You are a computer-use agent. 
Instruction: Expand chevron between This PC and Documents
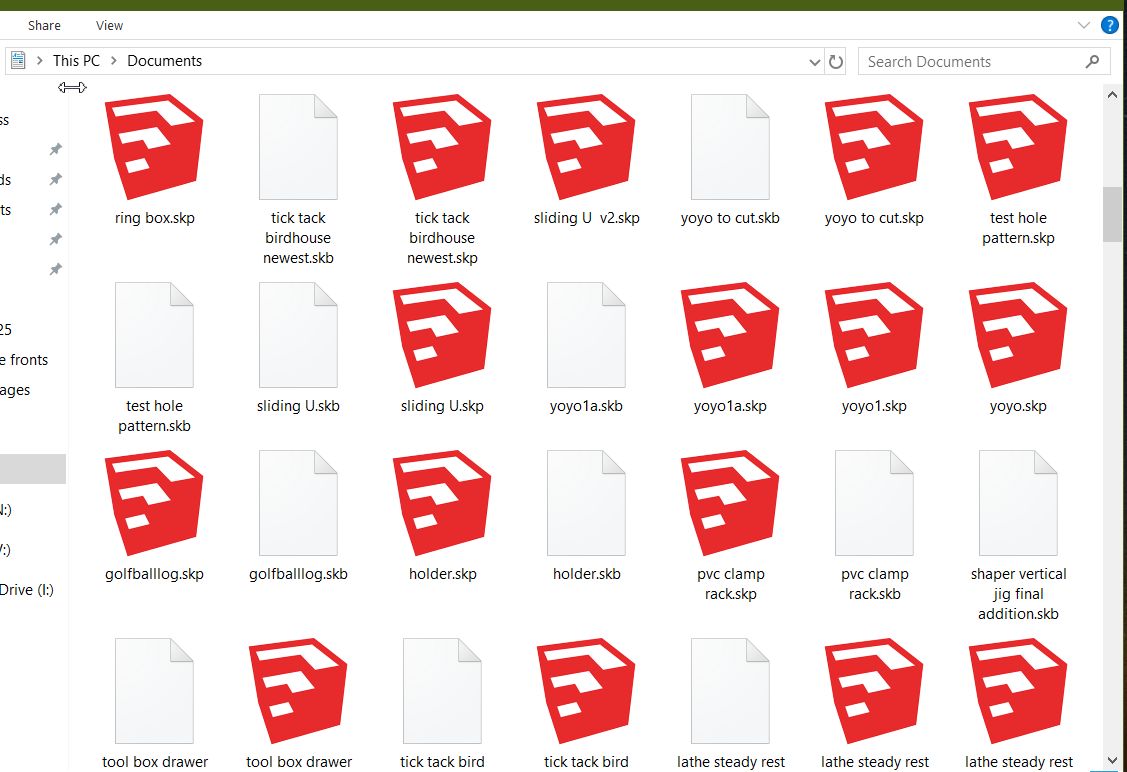(x=114, y=61)
